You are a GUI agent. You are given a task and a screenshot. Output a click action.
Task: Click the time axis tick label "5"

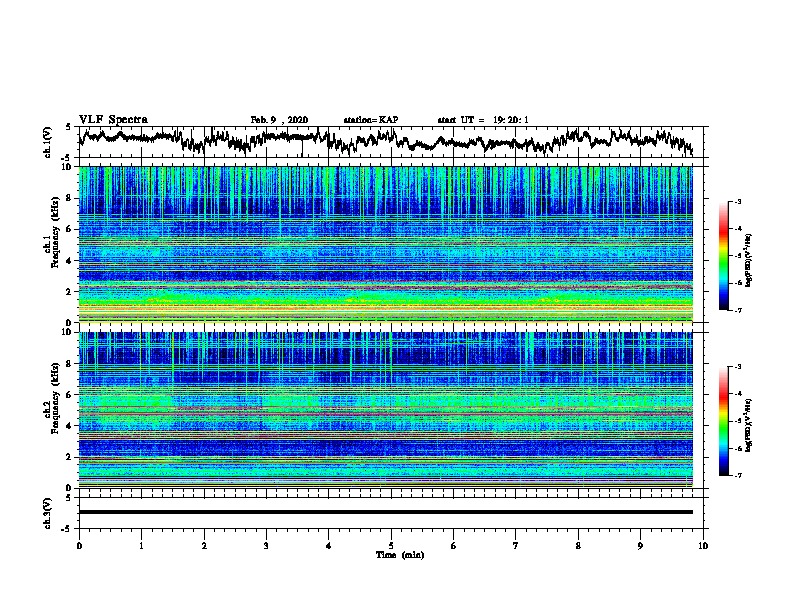pos(391,546)
